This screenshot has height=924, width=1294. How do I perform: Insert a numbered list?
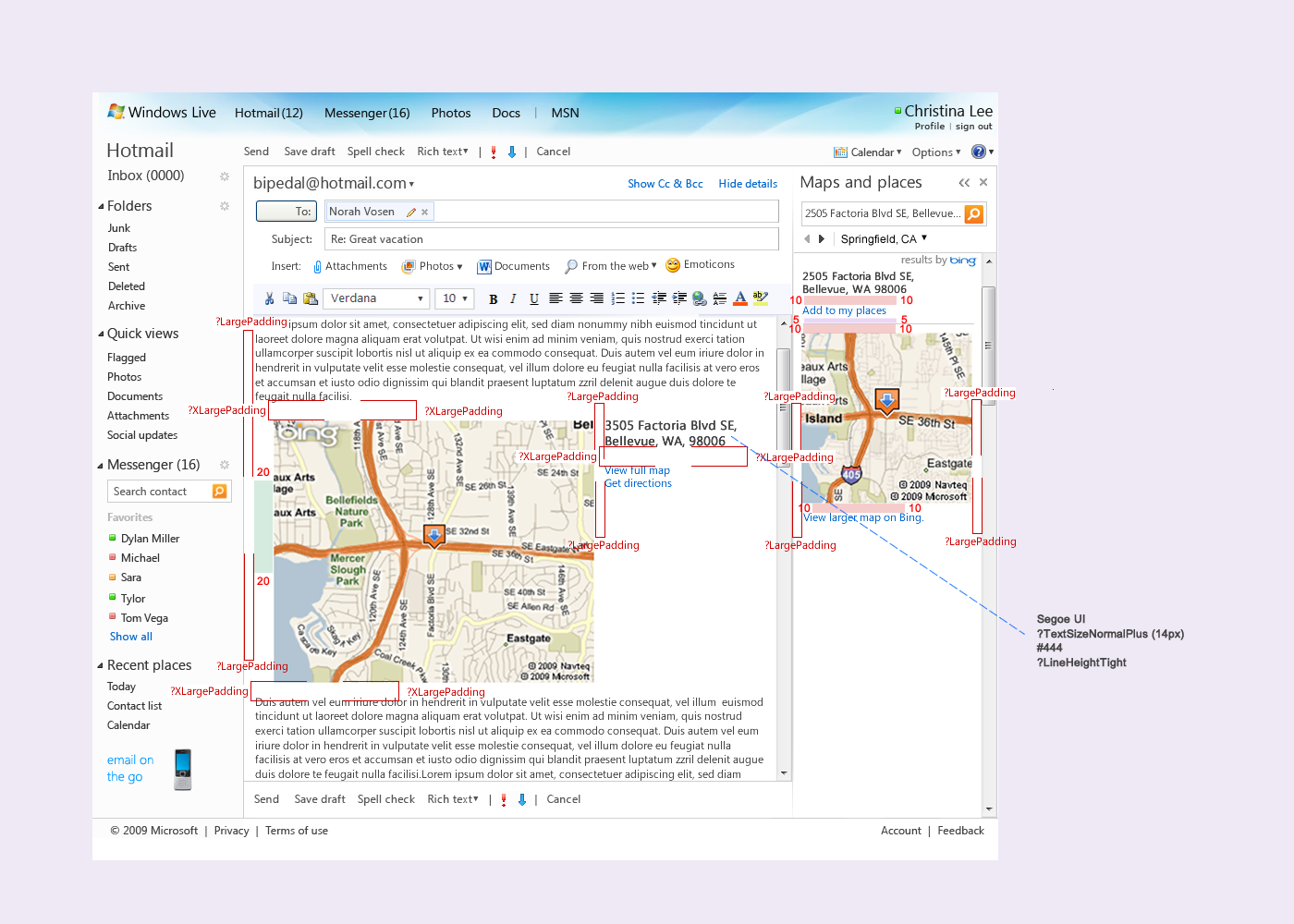[x=617, y=298]
